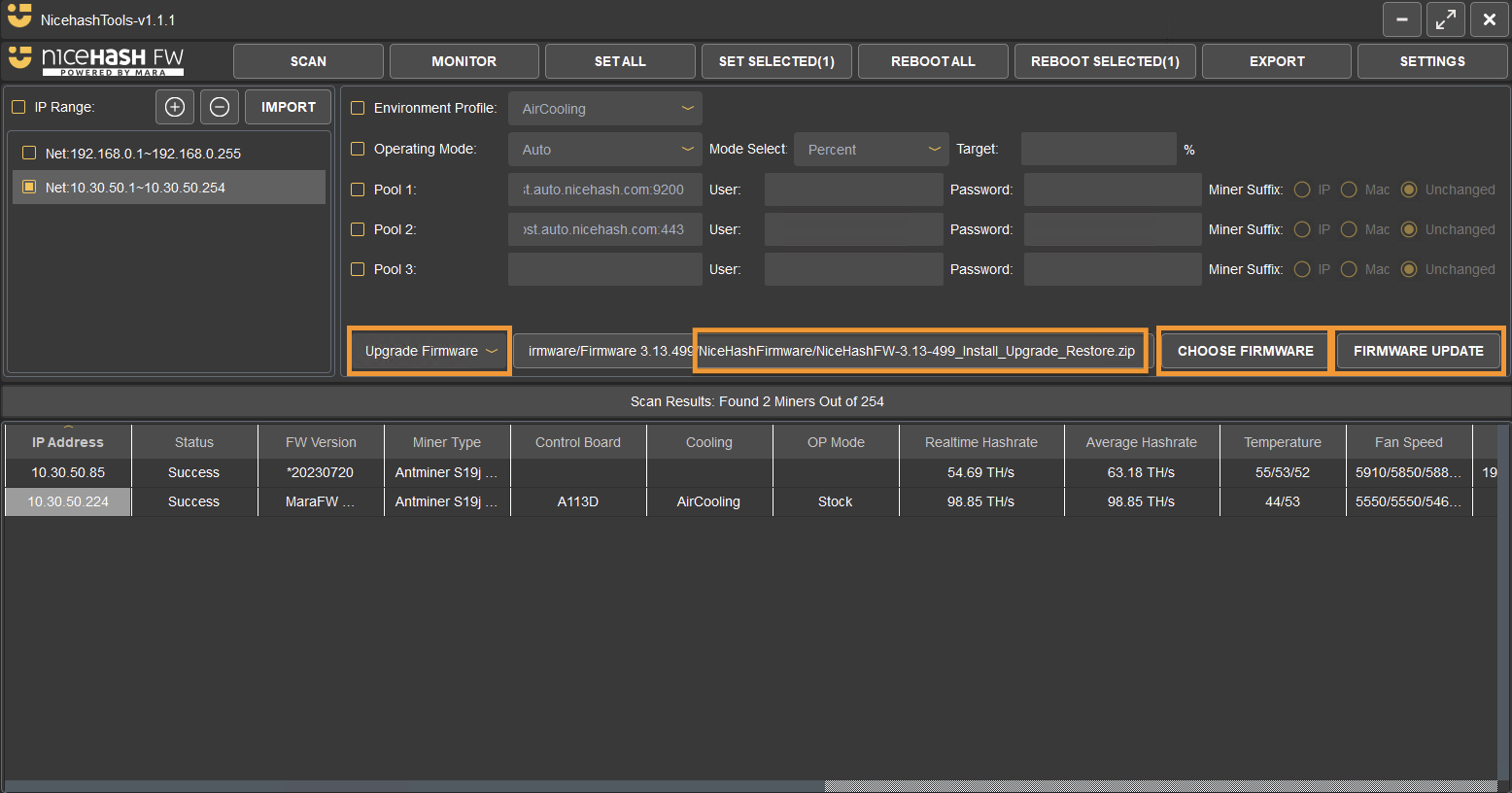
Task: Click the IMPORT button
Action: click(x=288, y=107)
